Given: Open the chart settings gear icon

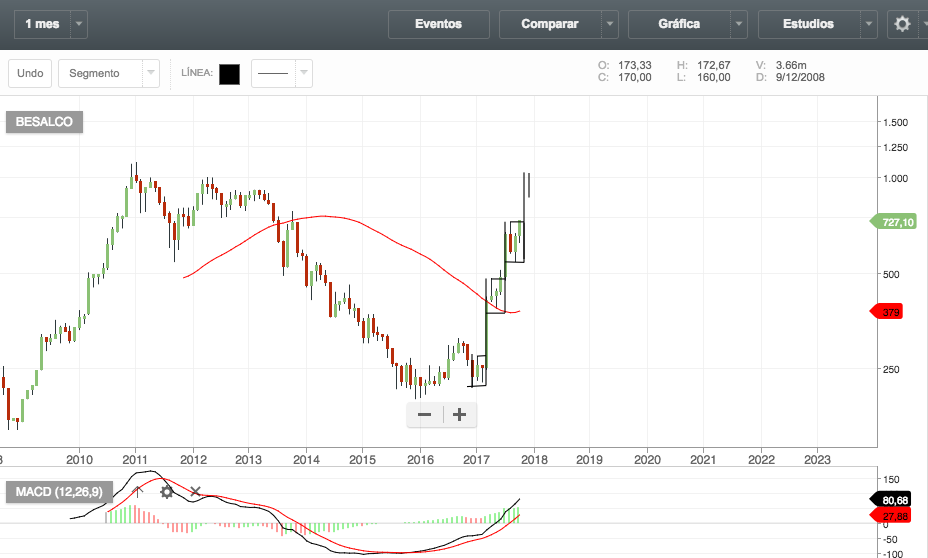Looking at the screenshot, I should click(902, 24).
